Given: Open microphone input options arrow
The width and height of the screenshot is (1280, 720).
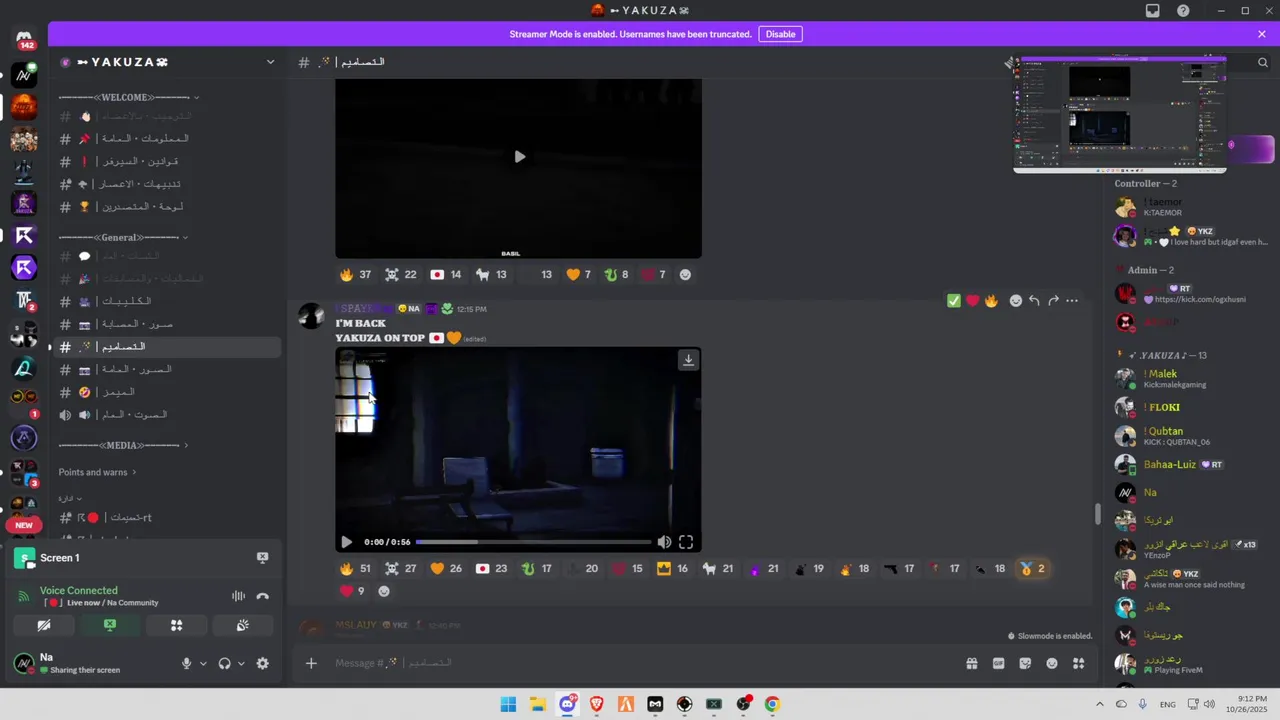Looking at the screenshot, I should point(203,663).
